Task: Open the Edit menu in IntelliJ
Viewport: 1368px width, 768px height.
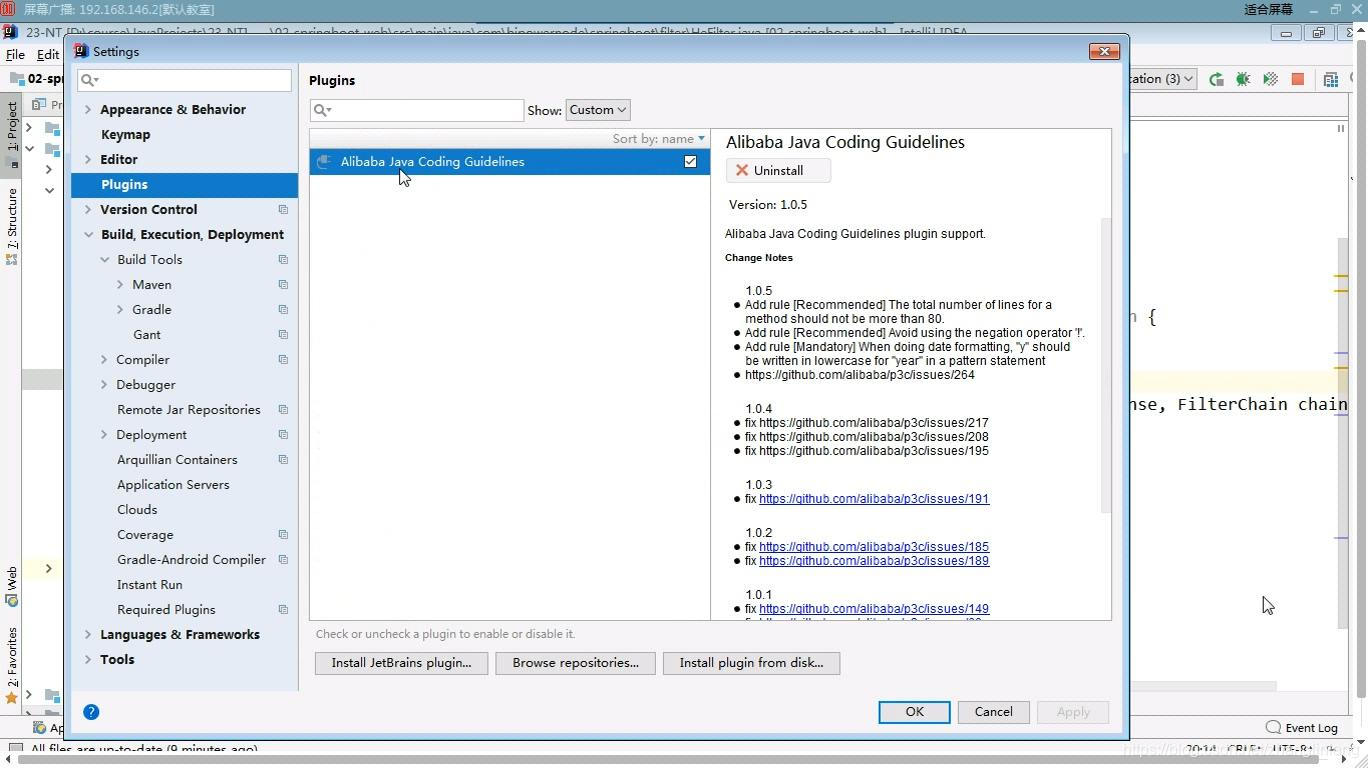Action: (x=47, y=54)
